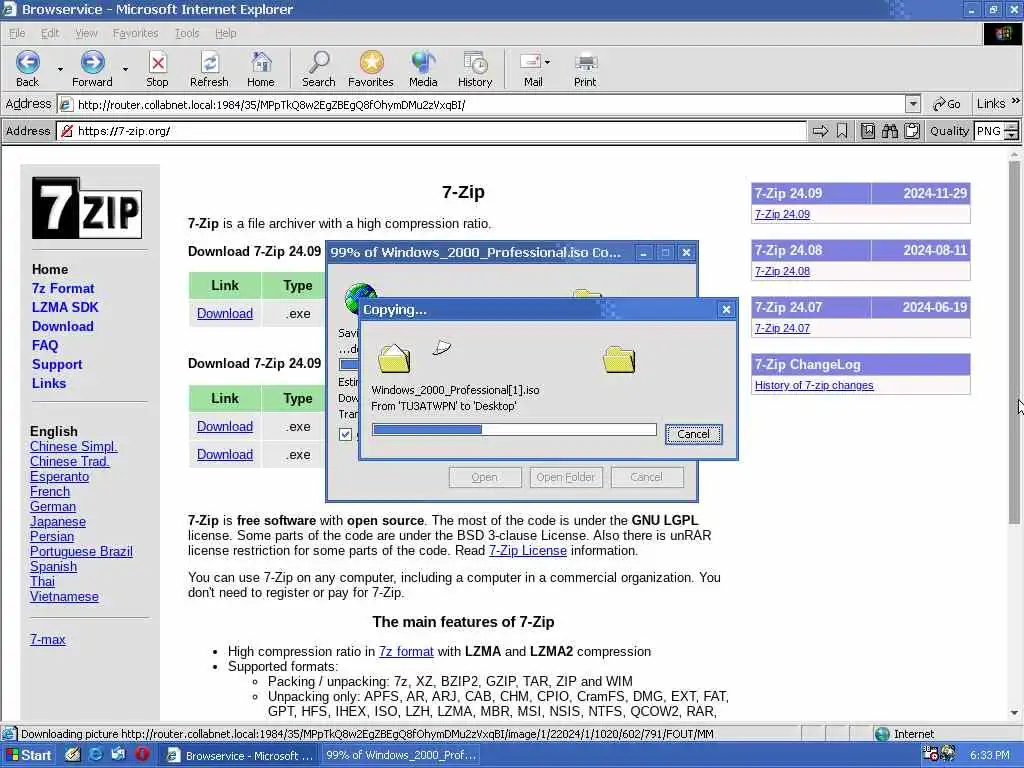Click the Browservice bookmark ribbon icon
This screenshot has height=768, width=1024.
(842, 131)
